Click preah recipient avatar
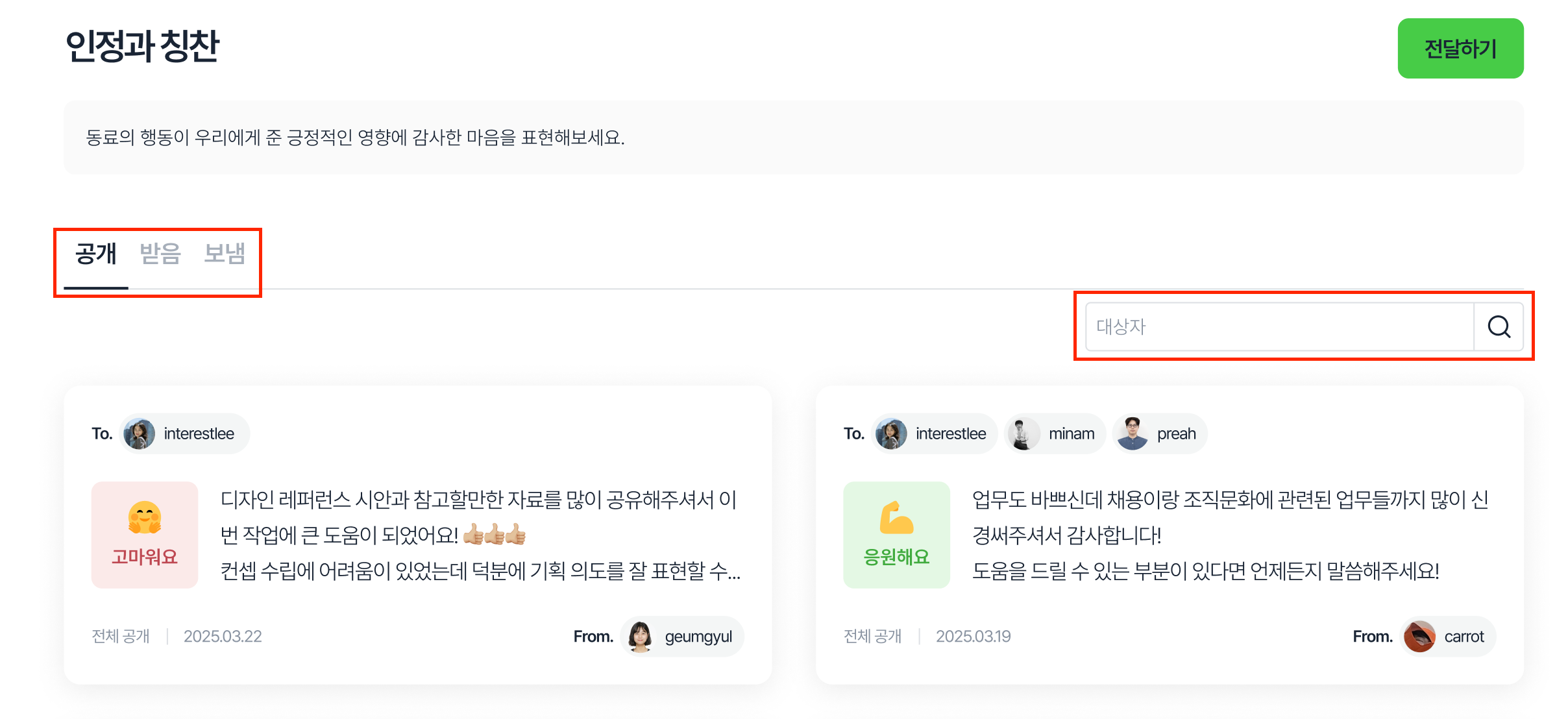Screen dimensions: 1568x719 (x=1132, y=433)
